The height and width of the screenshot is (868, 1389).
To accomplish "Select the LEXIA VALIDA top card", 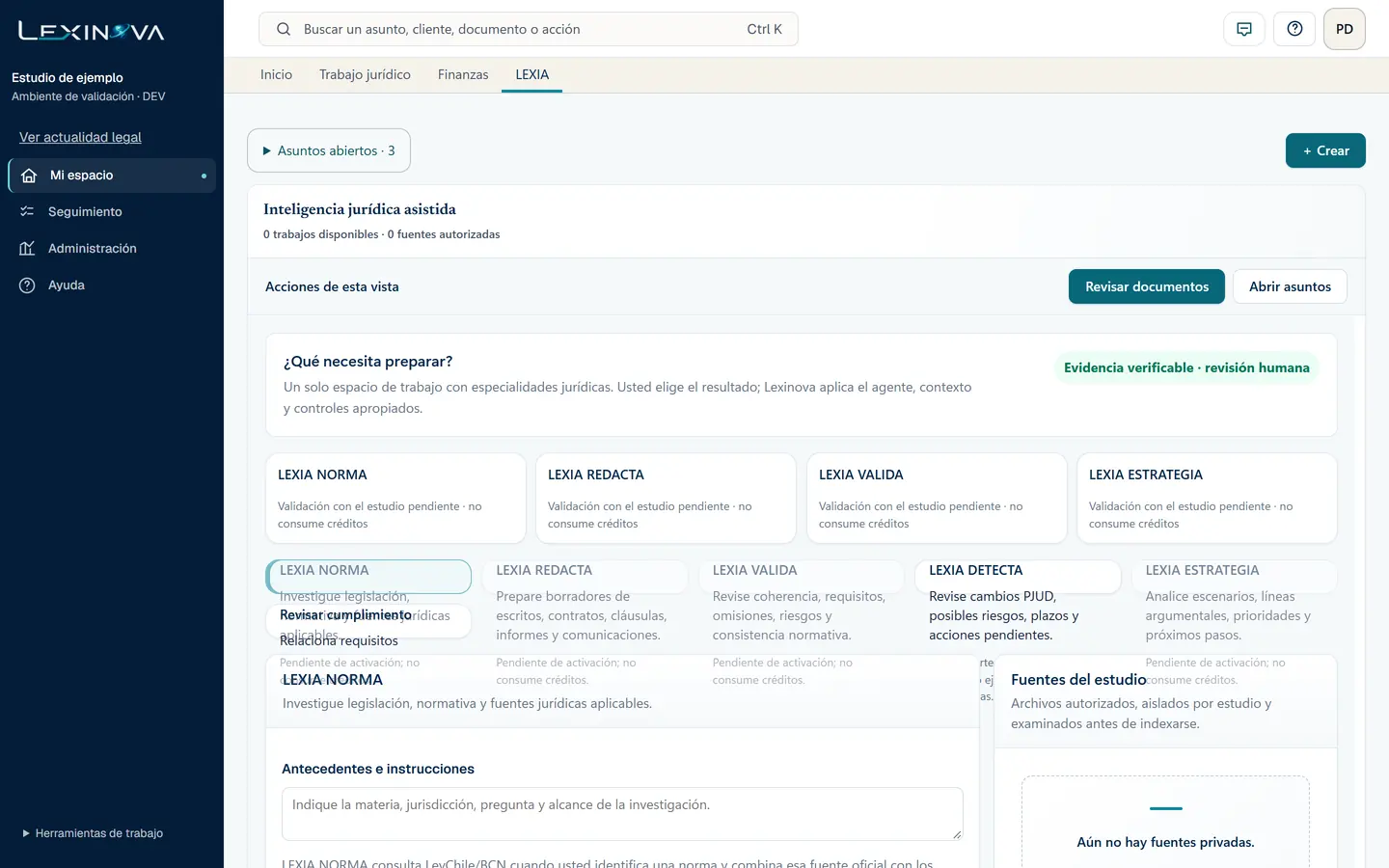I will (x=937, y=499).
